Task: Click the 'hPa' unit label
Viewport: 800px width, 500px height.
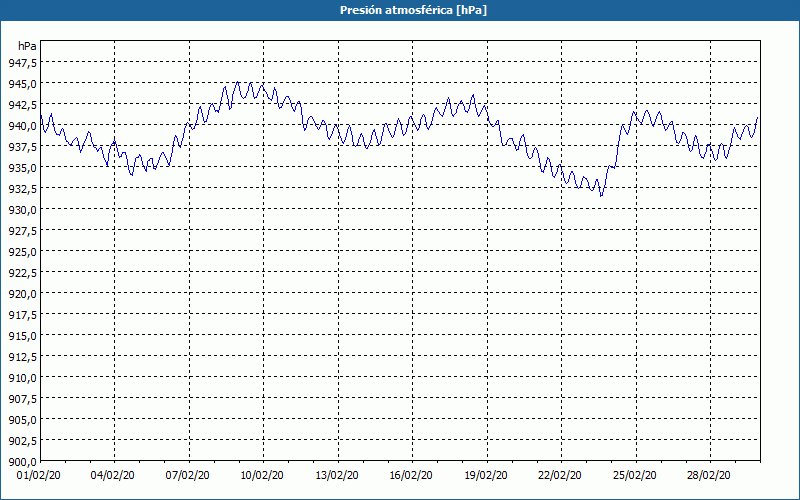Action: 27,46
